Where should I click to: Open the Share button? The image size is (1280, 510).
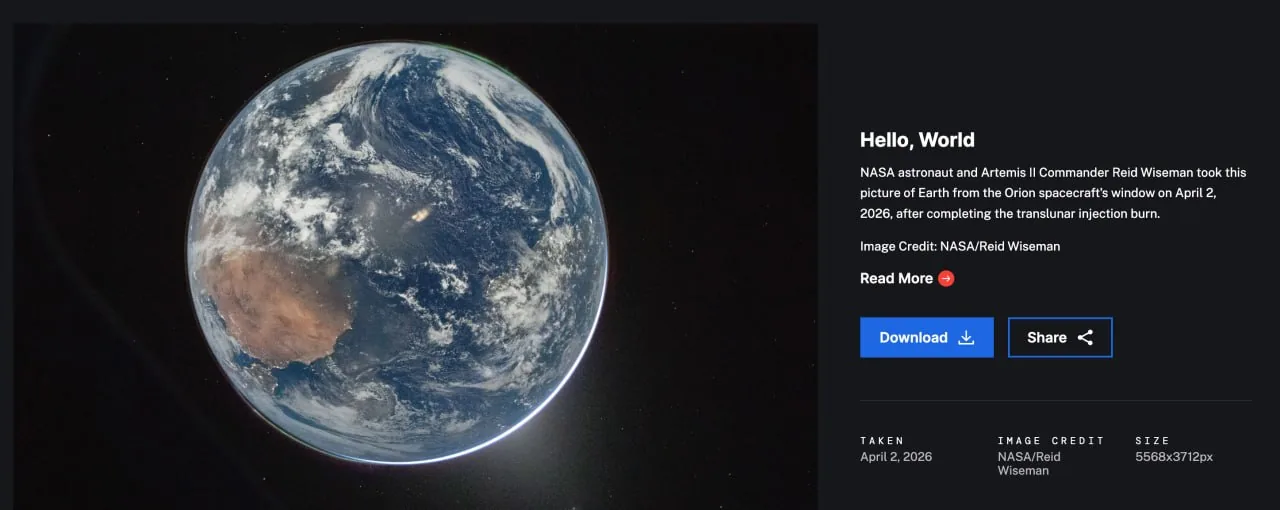point(1060,337)
